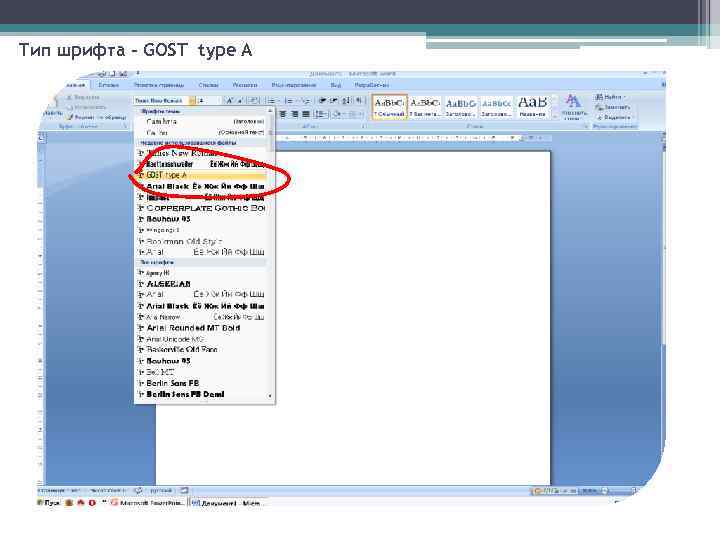Choose ALGERIAN font
The width and height of the screenshot is (720, 540).
(202, 284)
